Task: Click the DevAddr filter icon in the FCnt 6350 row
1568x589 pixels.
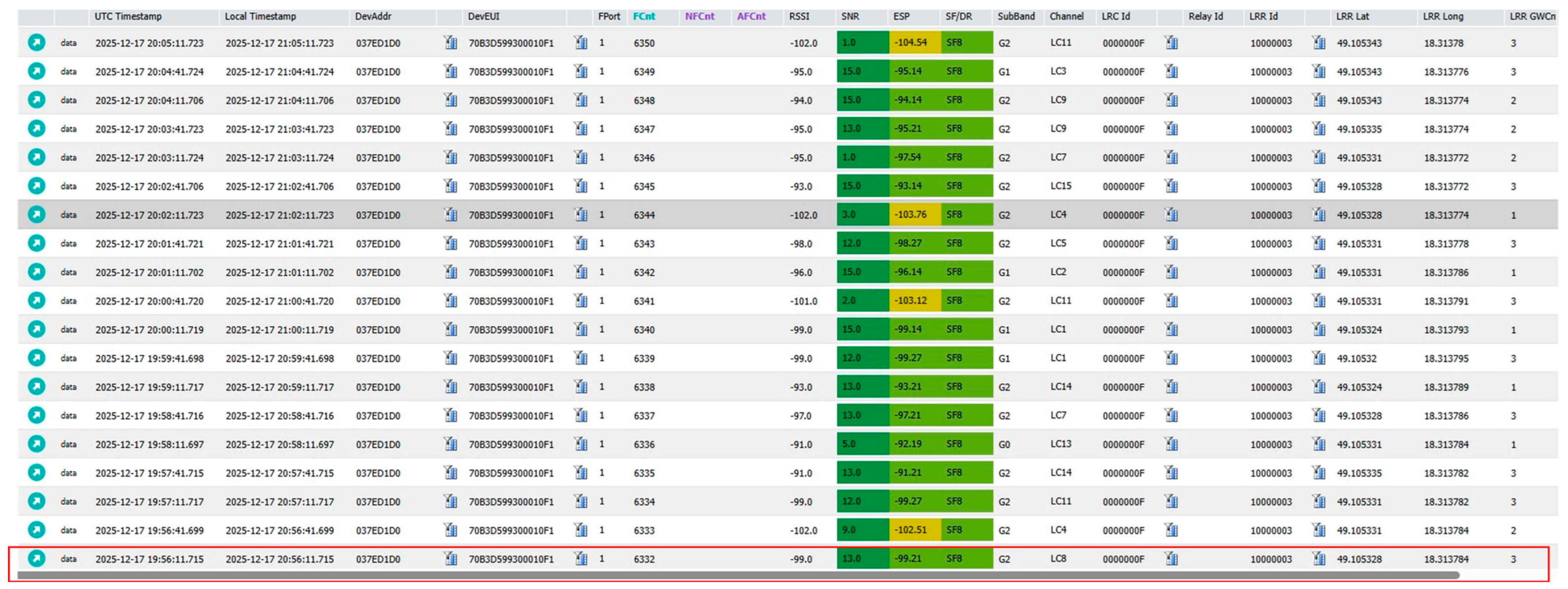Action: click(x=451, y=43)
